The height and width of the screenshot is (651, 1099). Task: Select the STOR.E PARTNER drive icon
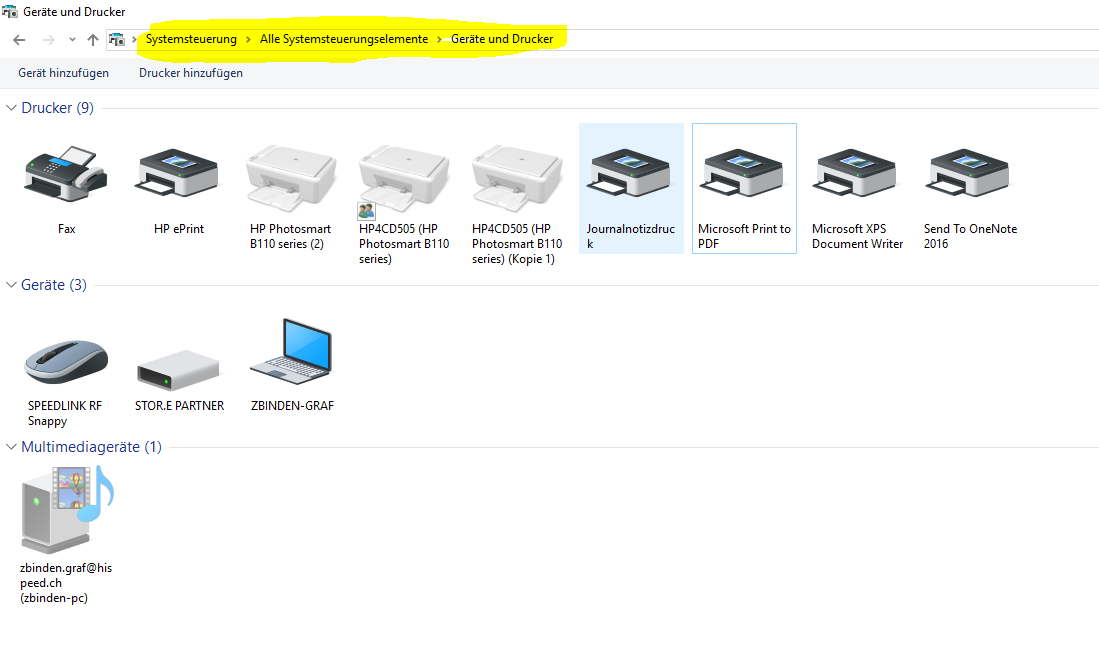click(178, 369)
